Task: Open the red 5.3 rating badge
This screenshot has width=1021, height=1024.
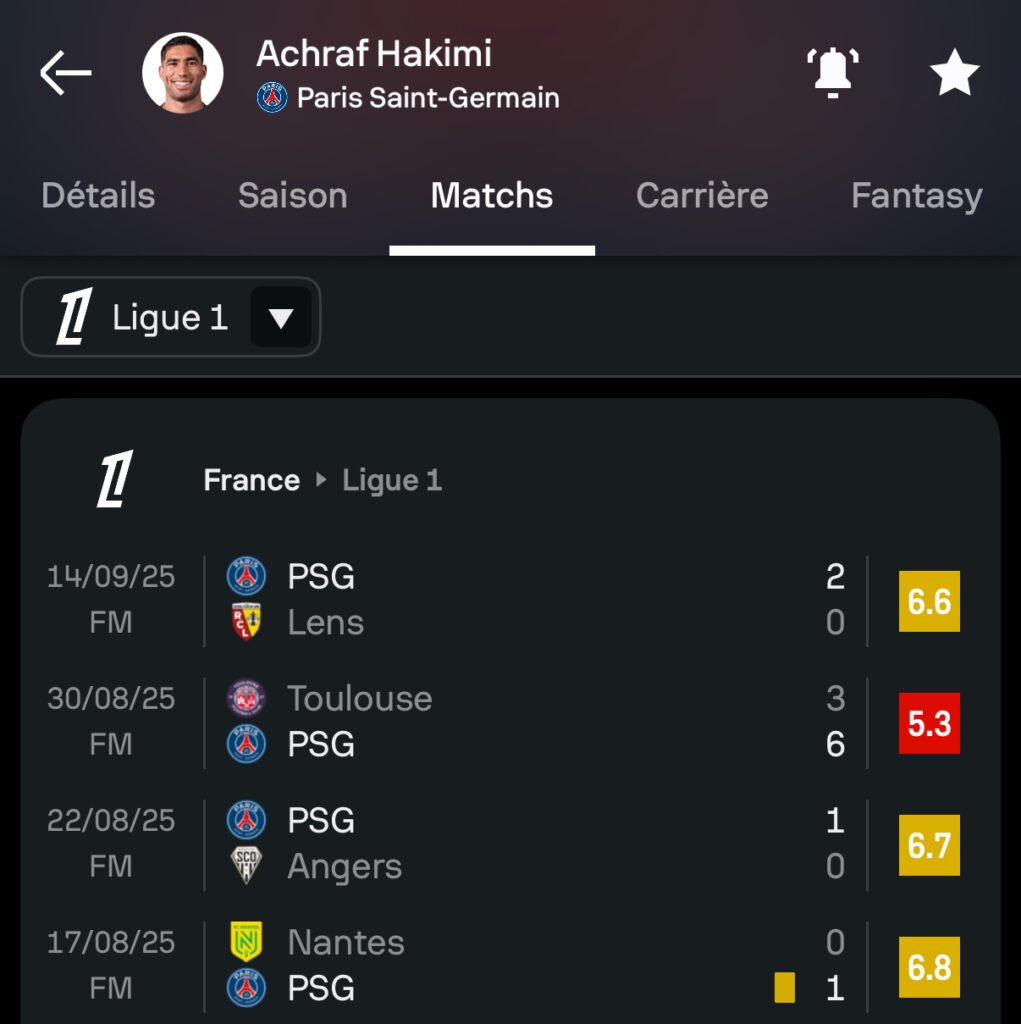Action: coord(929,722)
